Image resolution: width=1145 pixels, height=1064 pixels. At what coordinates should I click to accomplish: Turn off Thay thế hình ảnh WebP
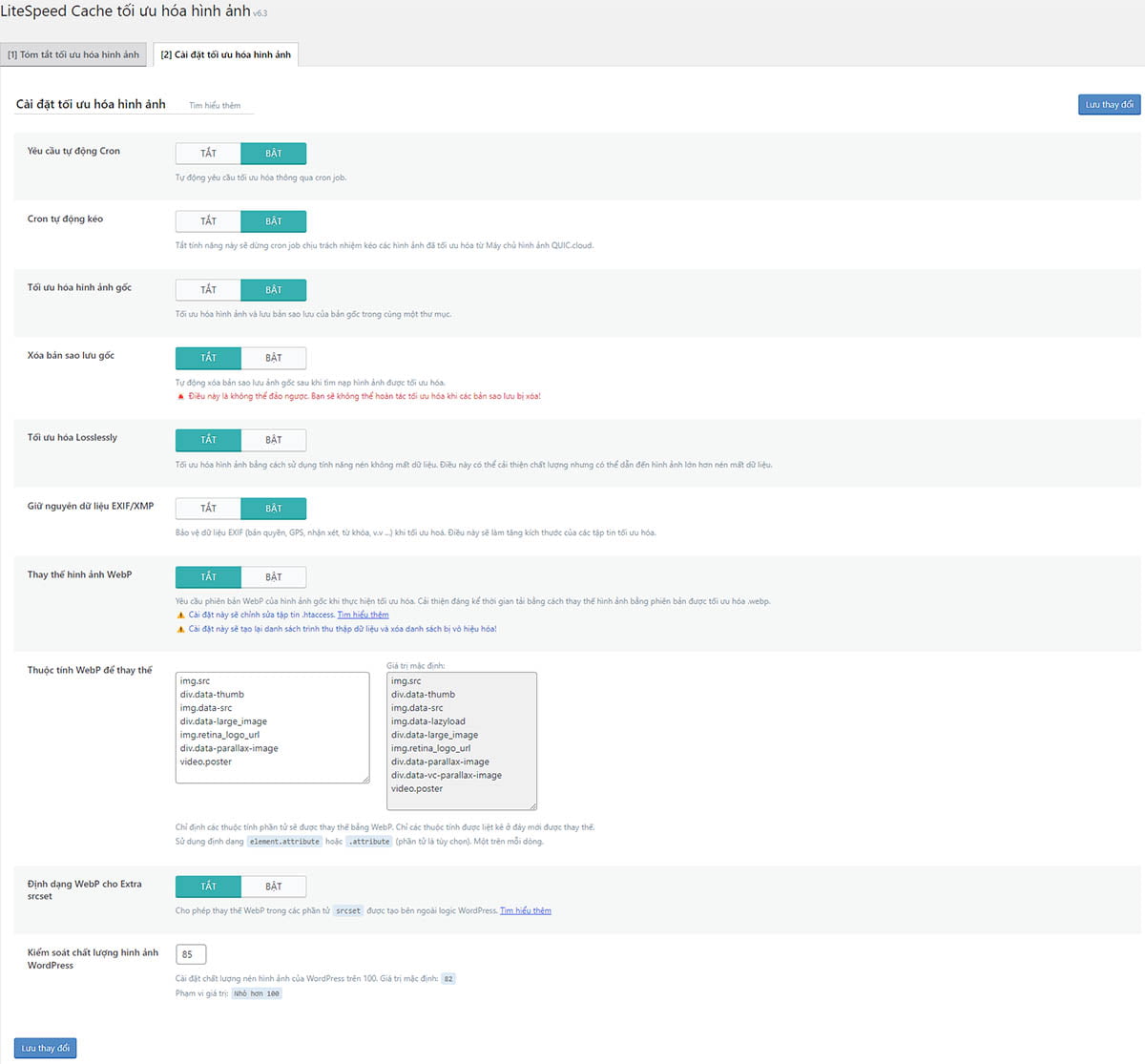pos(208,577)
